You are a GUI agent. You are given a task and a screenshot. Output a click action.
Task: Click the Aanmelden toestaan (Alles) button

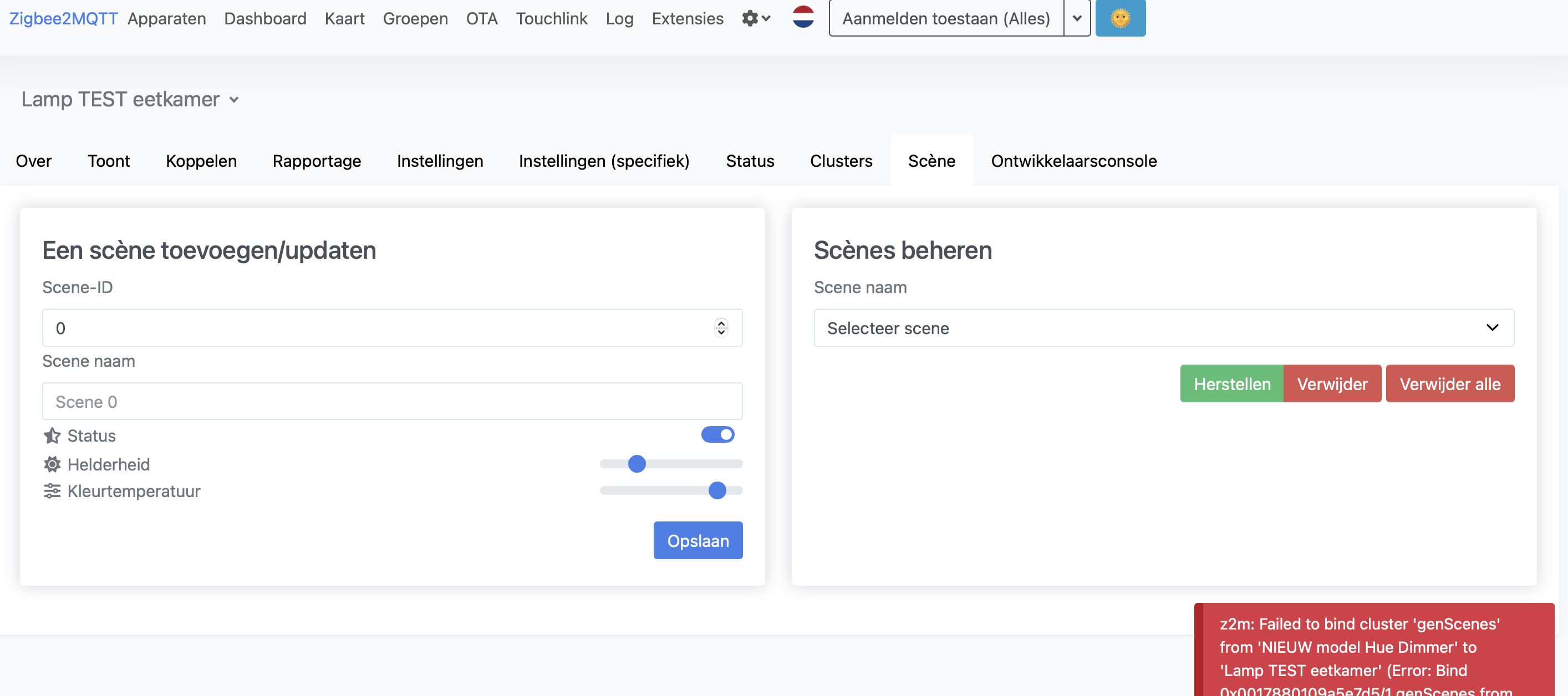coord(946,18)
